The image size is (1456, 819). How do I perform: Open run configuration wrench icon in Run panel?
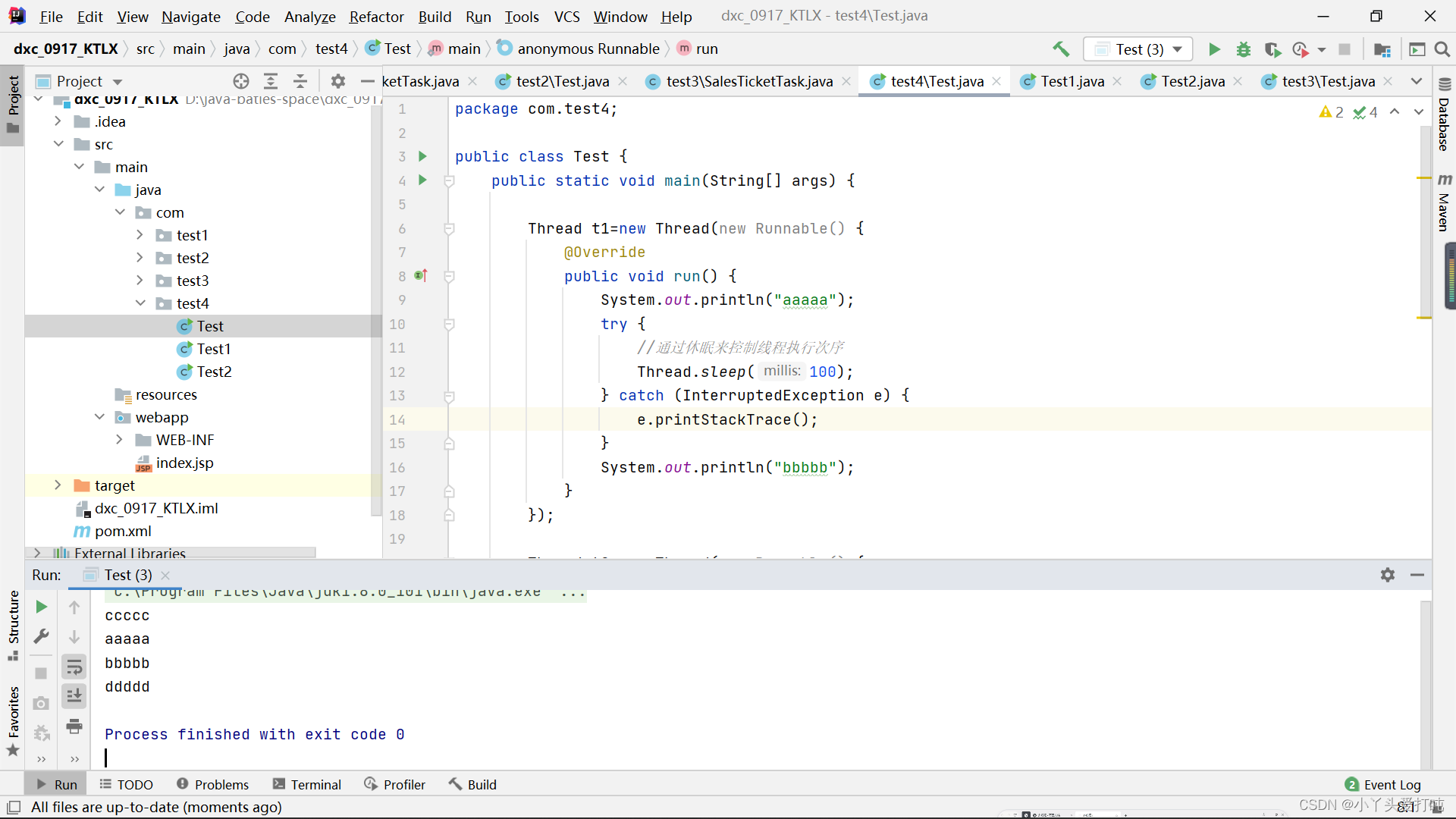click(42, 636)
